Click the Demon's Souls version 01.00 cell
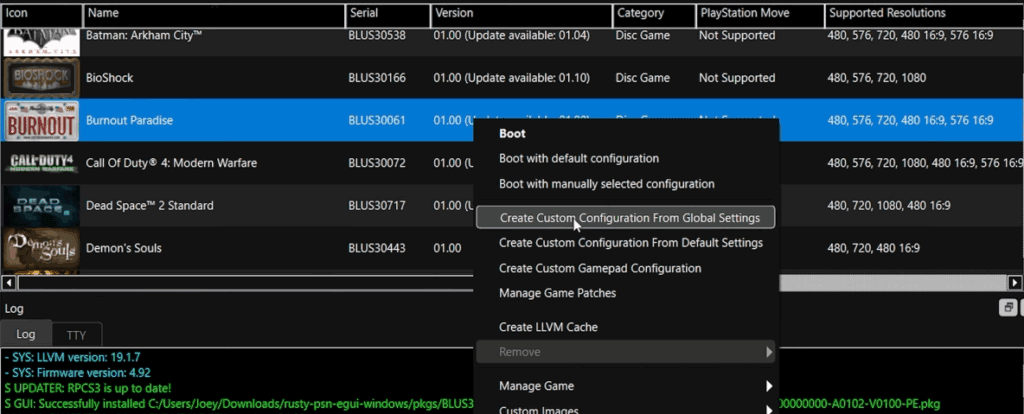1024x414 pixels. 447,248
